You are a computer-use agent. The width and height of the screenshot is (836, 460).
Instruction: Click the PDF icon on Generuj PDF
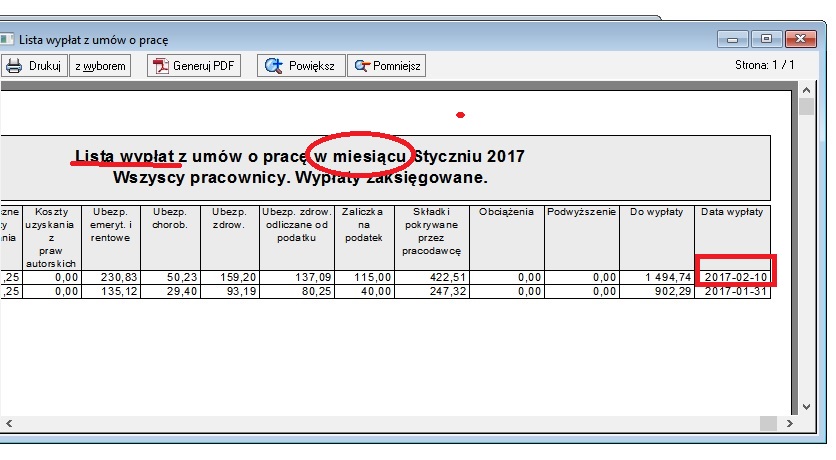[160, 66]
